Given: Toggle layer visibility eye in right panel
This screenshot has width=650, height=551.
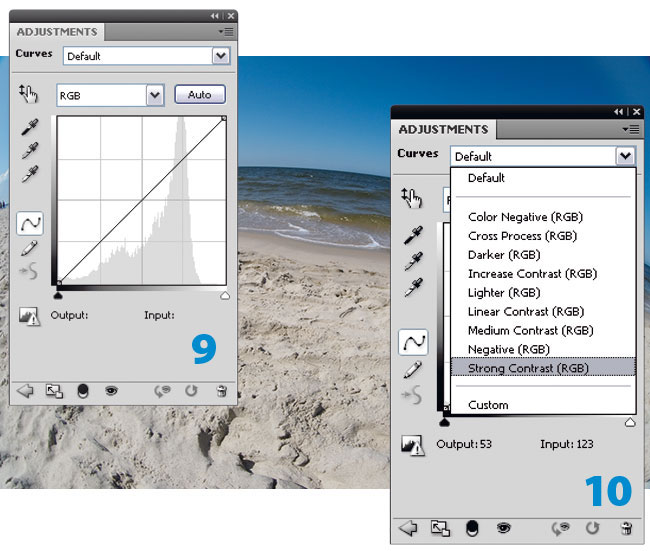Looking at the screenshot, I should 504,528.
